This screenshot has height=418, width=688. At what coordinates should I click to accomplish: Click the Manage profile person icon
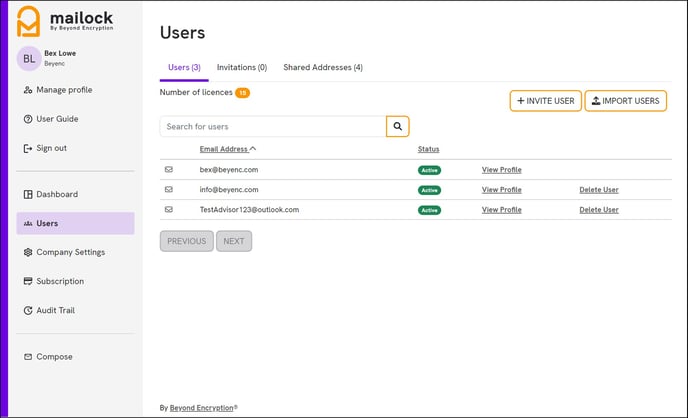28,90
